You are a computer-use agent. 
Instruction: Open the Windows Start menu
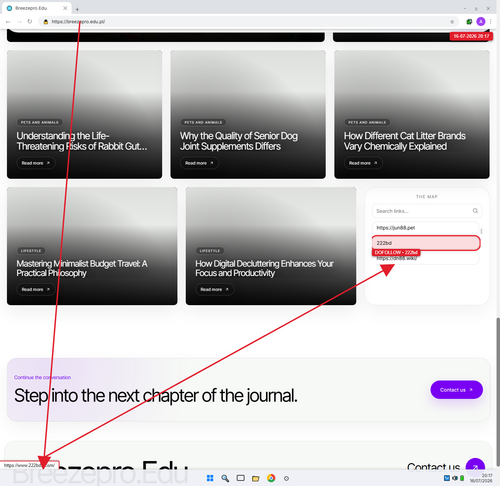210,478
